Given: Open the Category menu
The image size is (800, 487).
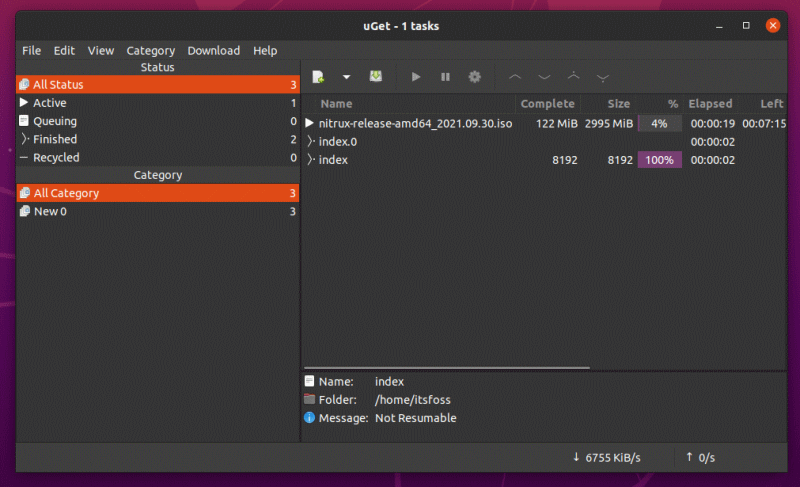Looking at the screenshot, I should click(x=151, y=51).
